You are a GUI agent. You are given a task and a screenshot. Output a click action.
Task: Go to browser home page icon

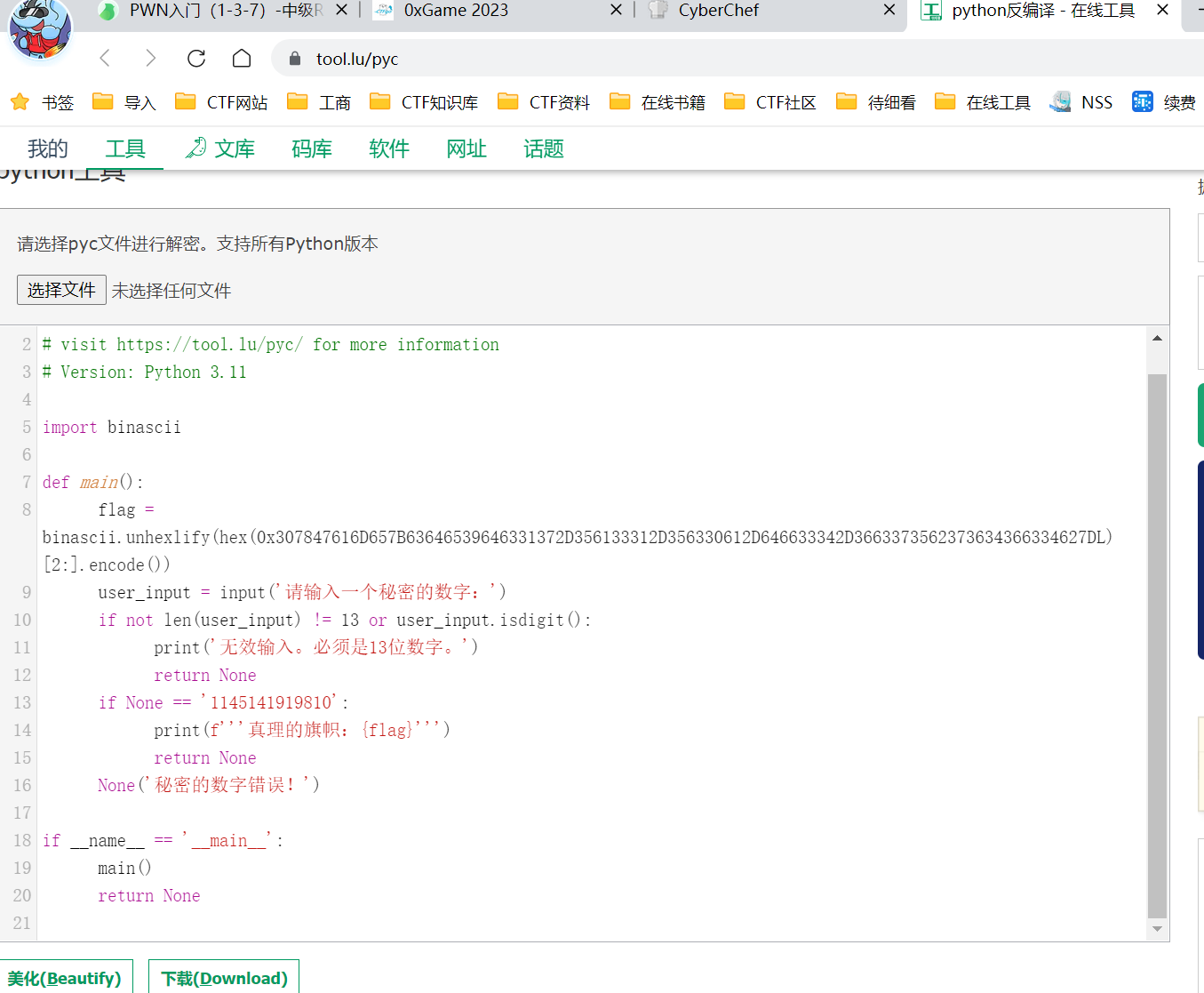coord(242,59)
